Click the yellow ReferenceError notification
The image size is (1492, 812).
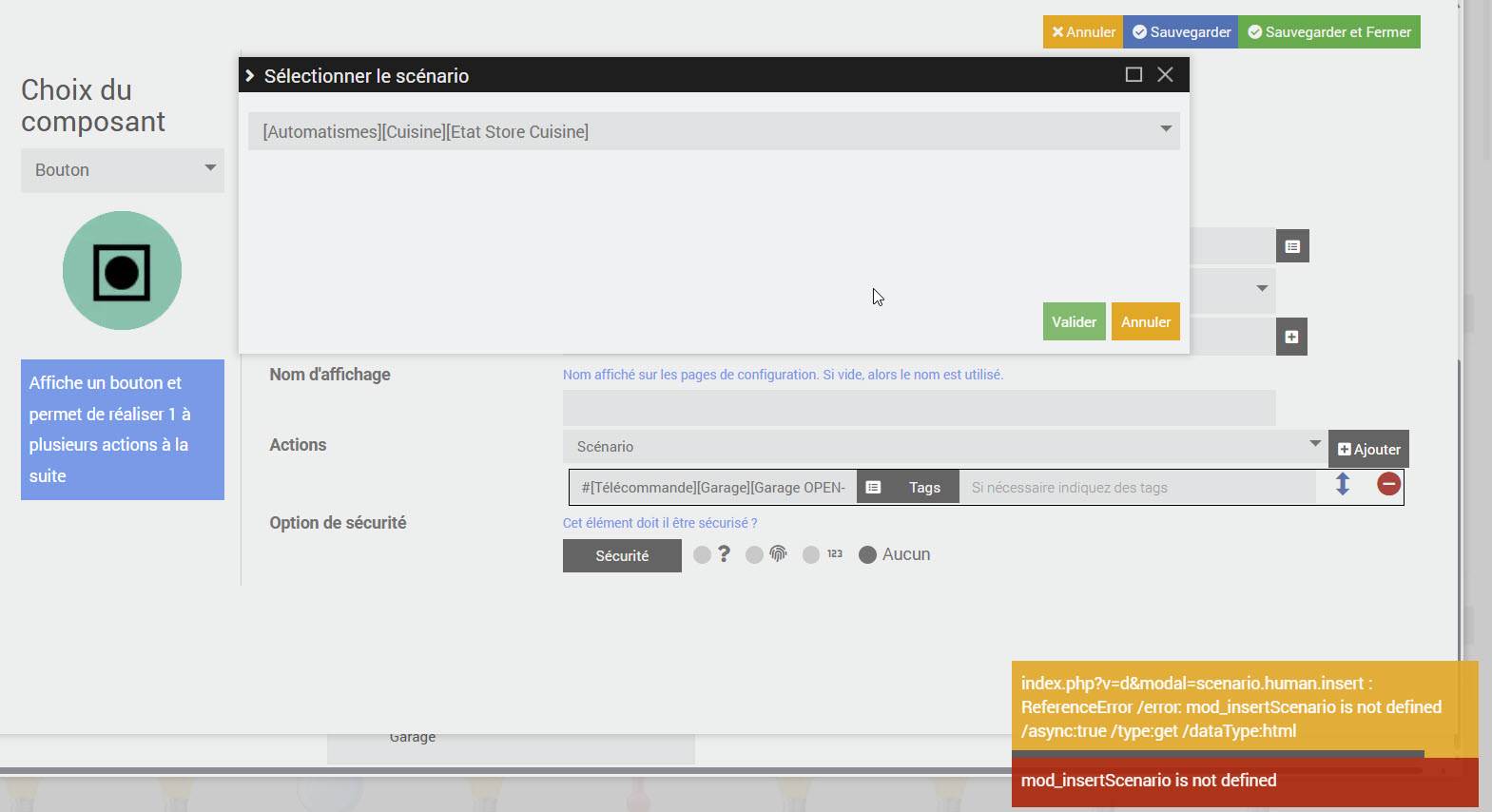click(x=1245, y=707)
